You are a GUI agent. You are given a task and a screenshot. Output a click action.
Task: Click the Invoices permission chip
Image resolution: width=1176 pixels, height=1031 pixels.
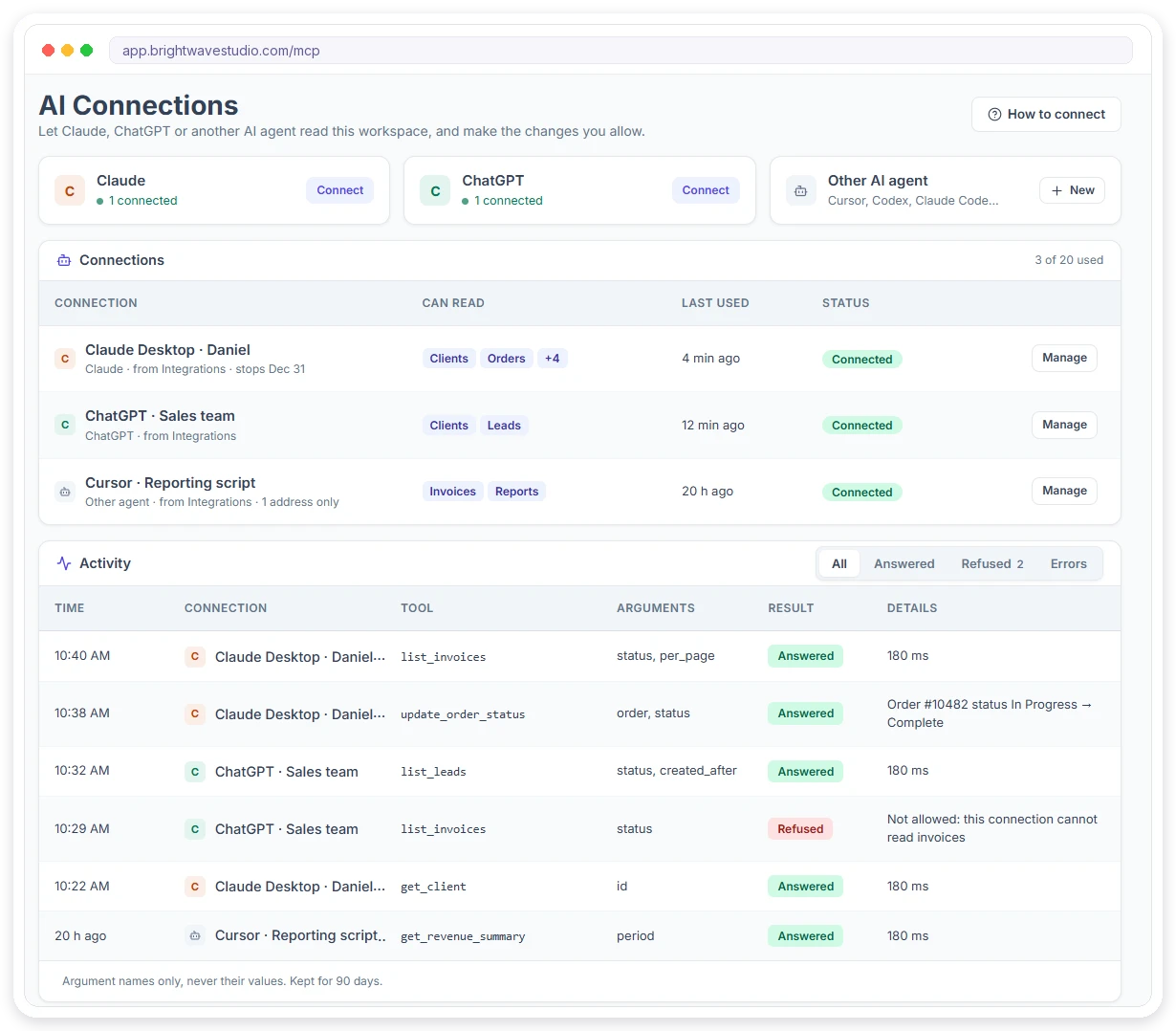pos(452,492)
